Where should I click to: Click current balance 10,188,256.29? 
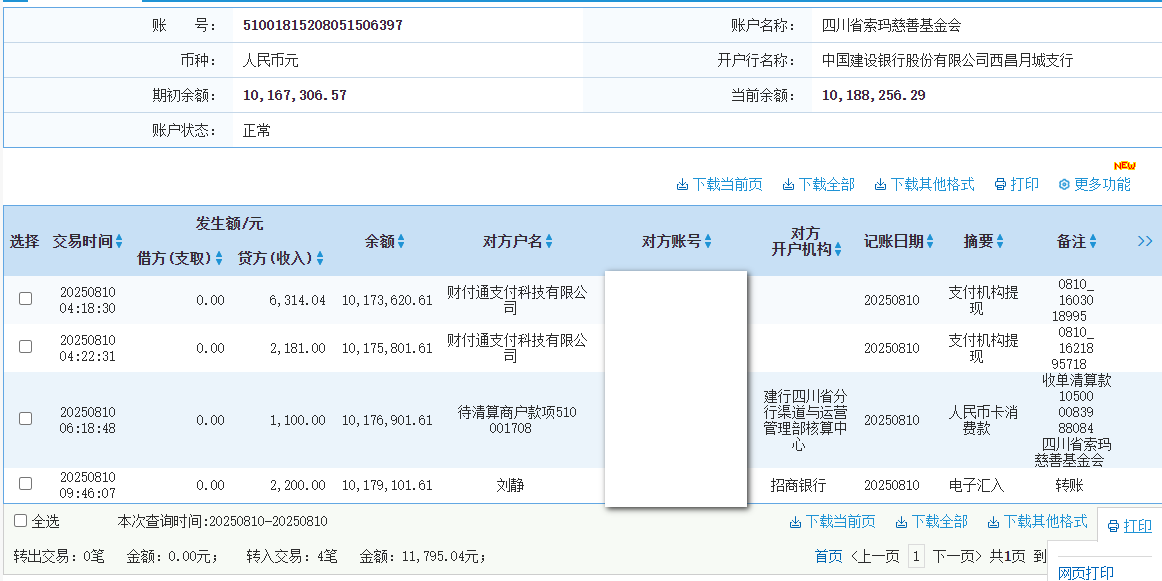(874, 96)
